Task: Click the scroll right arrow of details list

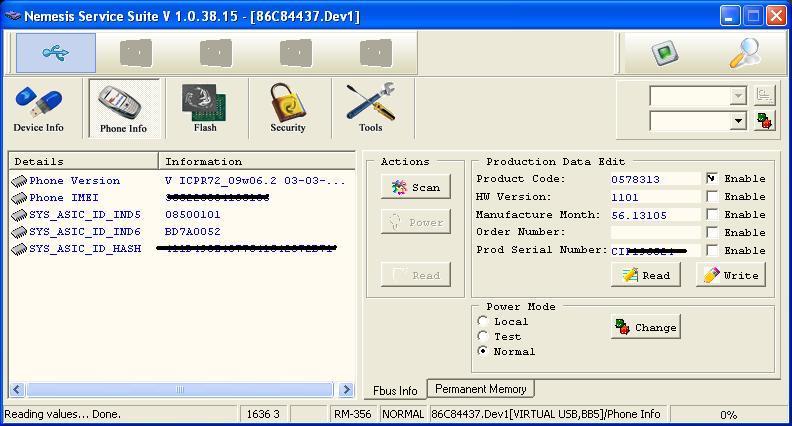Action: (346, 389)
